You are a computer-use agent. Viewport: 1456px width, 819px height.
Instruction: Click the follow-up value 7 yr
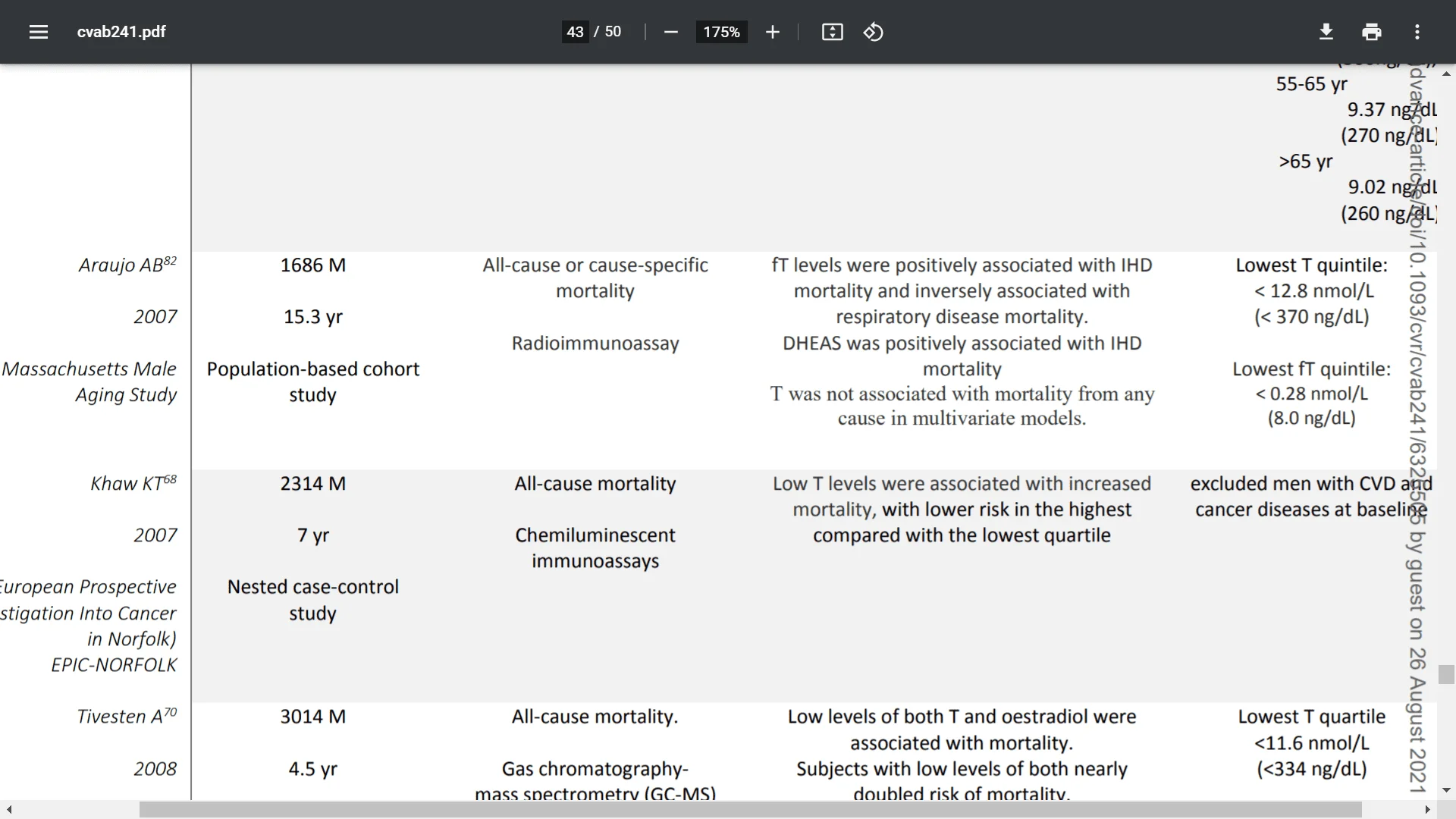[x=313, y=535]
